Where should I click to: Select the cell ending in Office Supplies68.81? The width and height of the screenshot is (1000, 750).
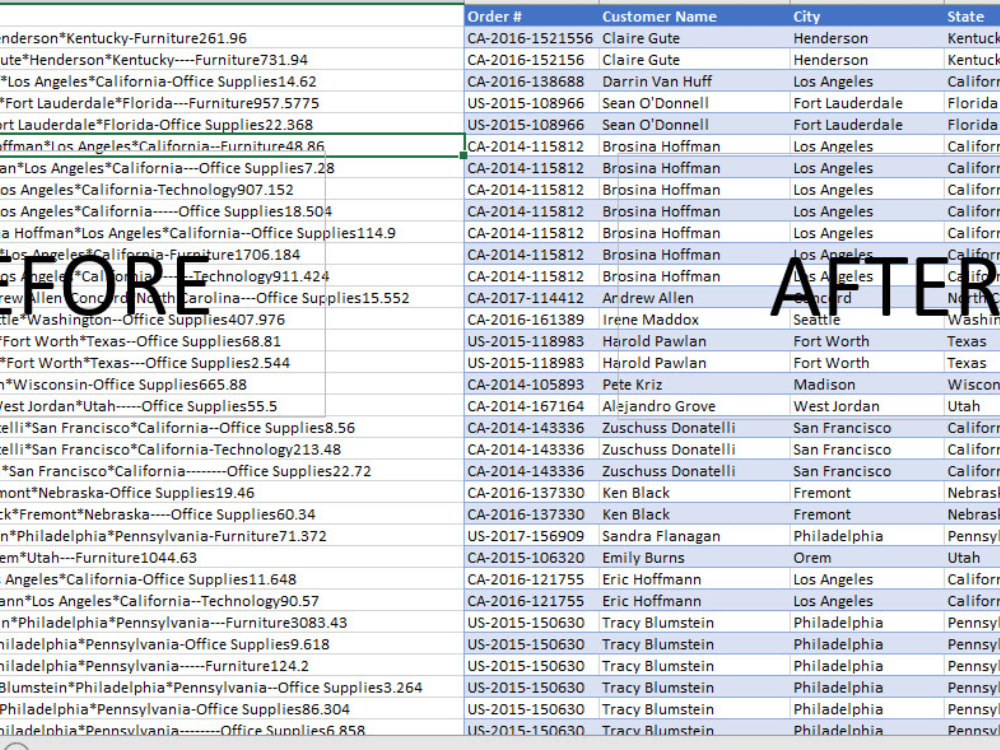[232, 341]
